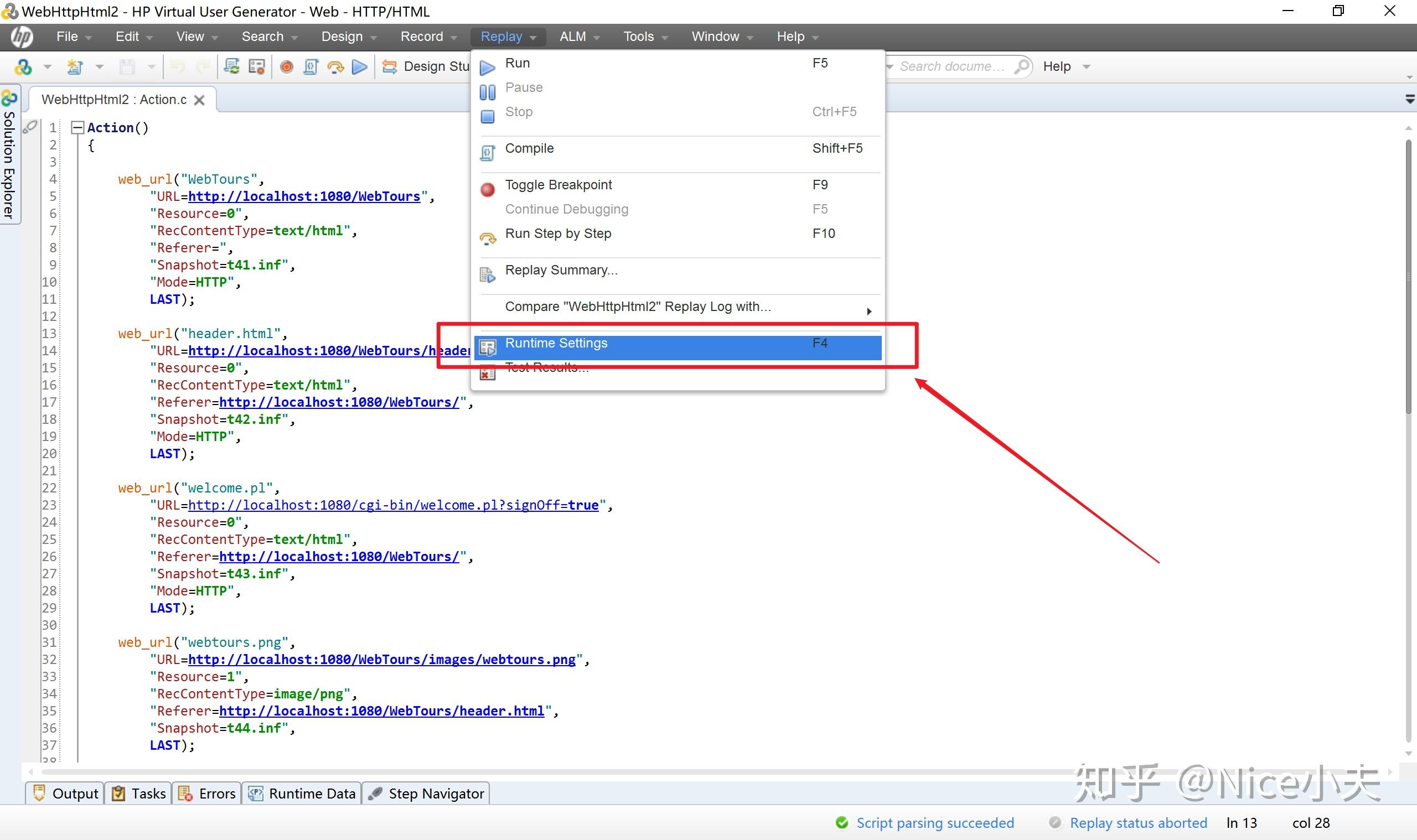
Task: Click the Compile script toolbar icon
Action: (311, 67)
